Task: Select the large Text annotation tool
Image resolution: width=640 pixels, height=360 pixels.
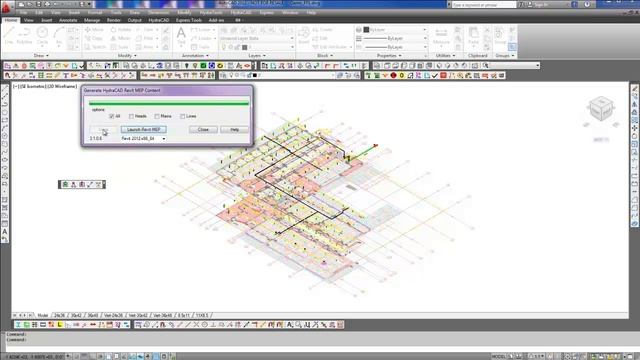Action: tap(181, 36)
